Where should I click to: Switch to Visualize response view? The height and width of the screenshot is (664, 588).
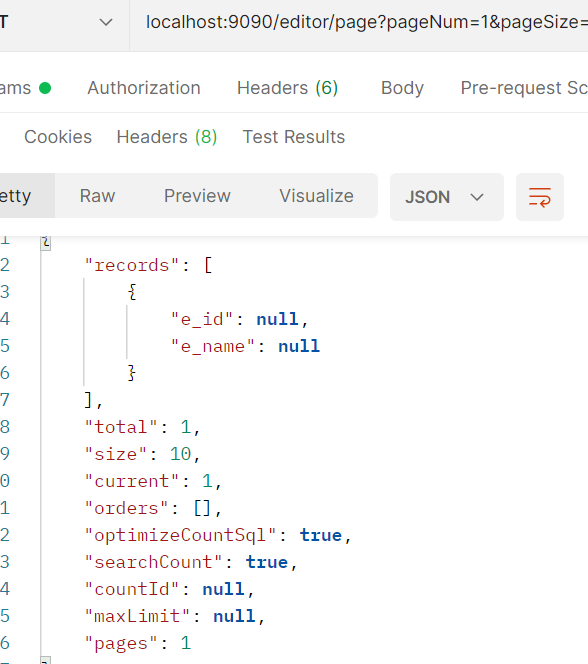click(317, 196)
